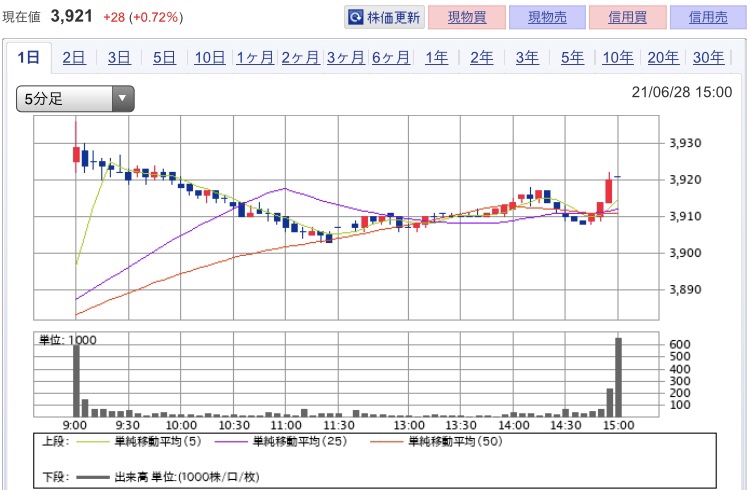Click the arrow on the 5分足 dropdown
This screenshot has height=490, width=750.
pyautogui.click(x=123, y=99)
